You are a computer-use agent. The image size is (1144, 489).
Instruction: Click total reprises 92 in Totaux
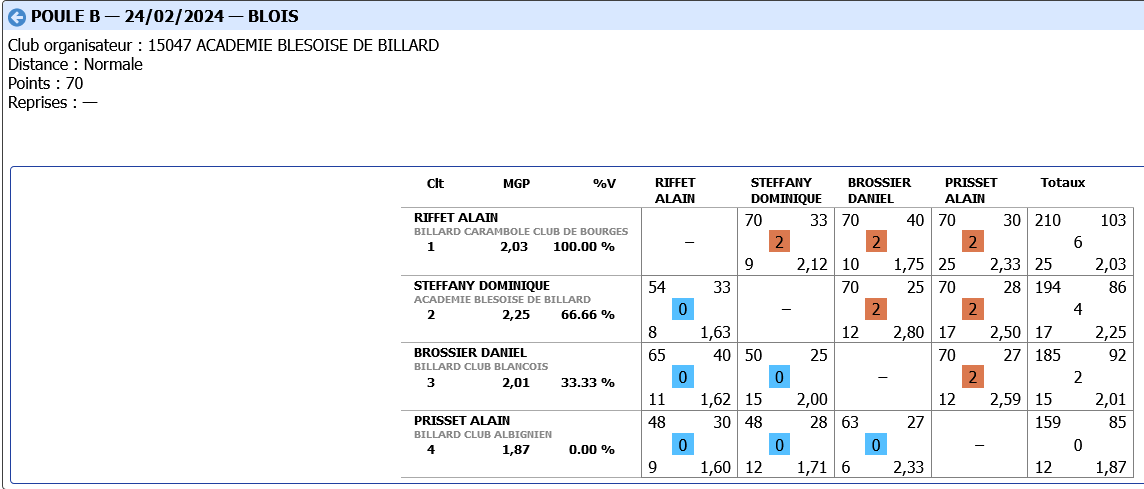click(1118, 355)
